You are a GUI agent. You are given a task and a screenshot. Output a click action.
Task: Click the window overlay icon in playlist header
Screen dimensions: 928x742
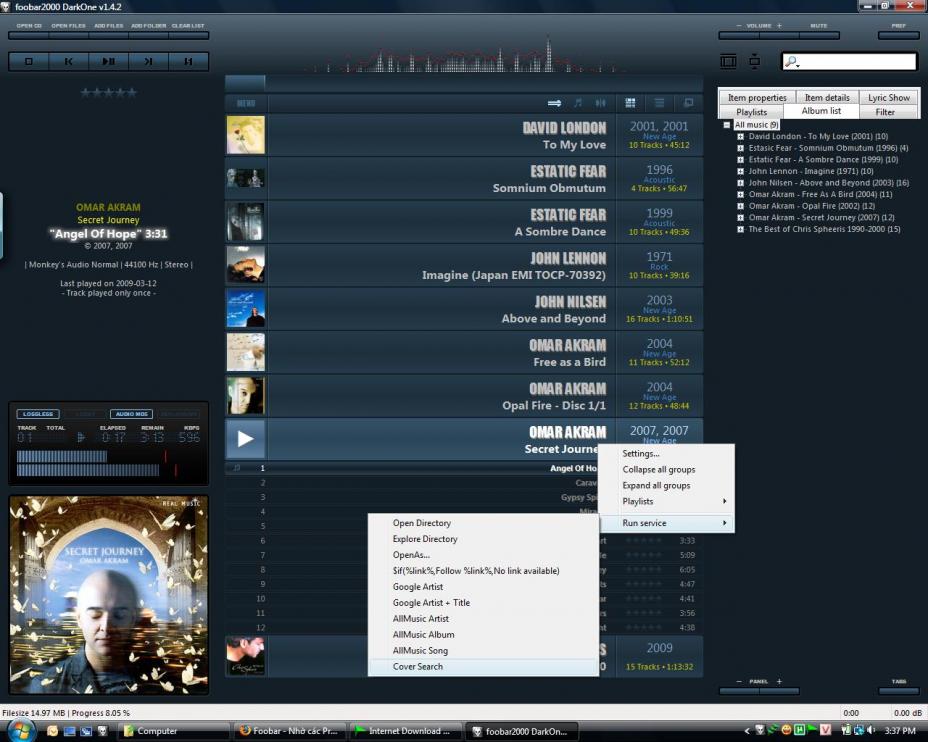coord(688,103)
